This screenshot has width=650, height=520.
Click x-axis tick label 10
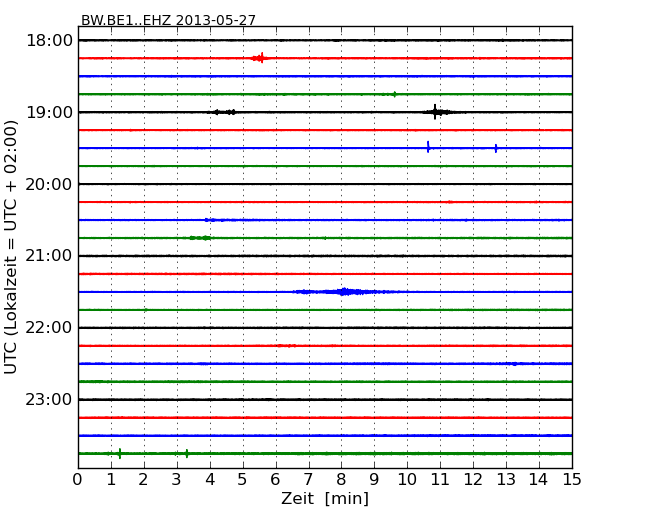pos(407,480)
